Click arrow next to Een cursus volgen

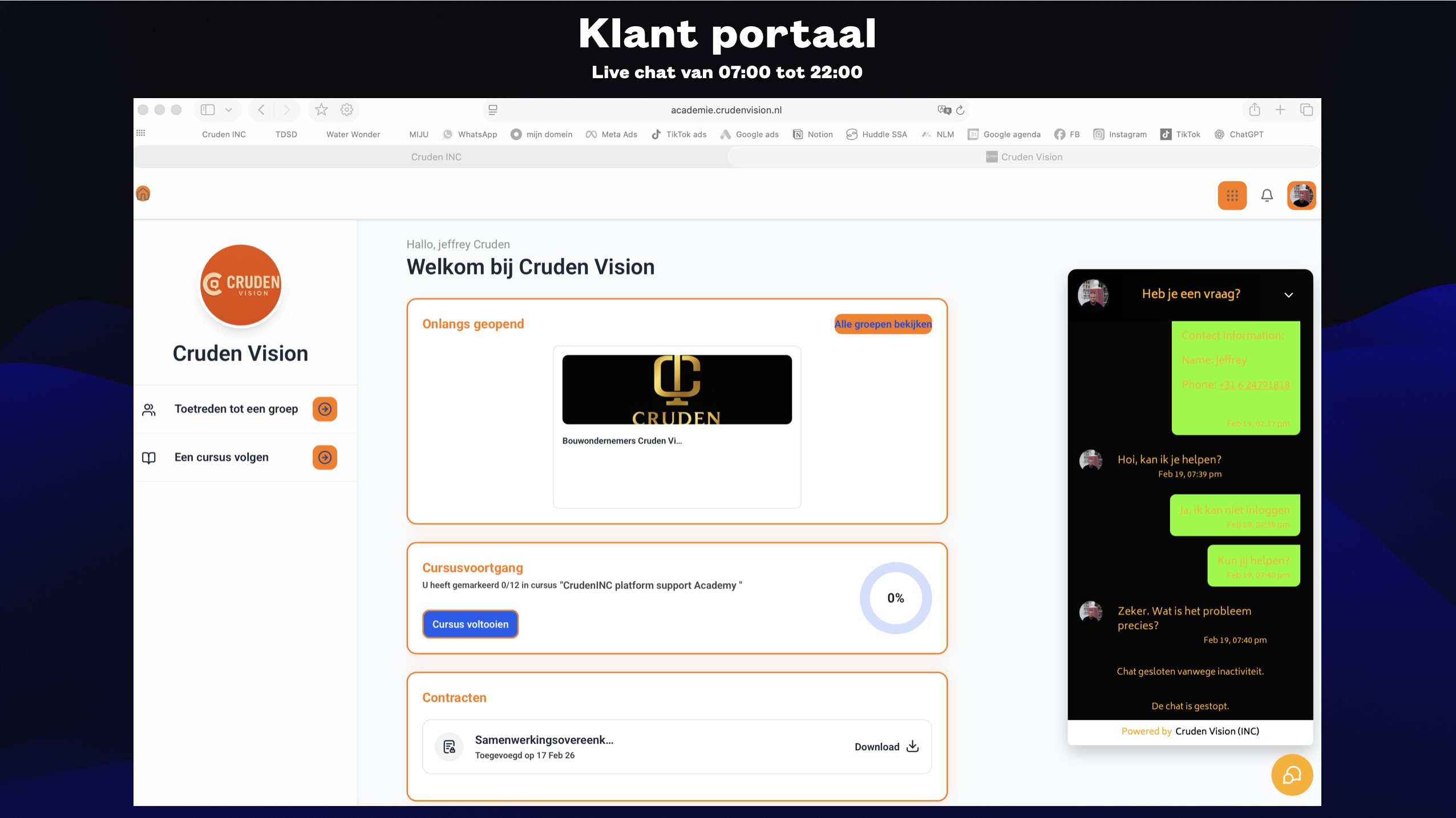(x=325, y=457)
